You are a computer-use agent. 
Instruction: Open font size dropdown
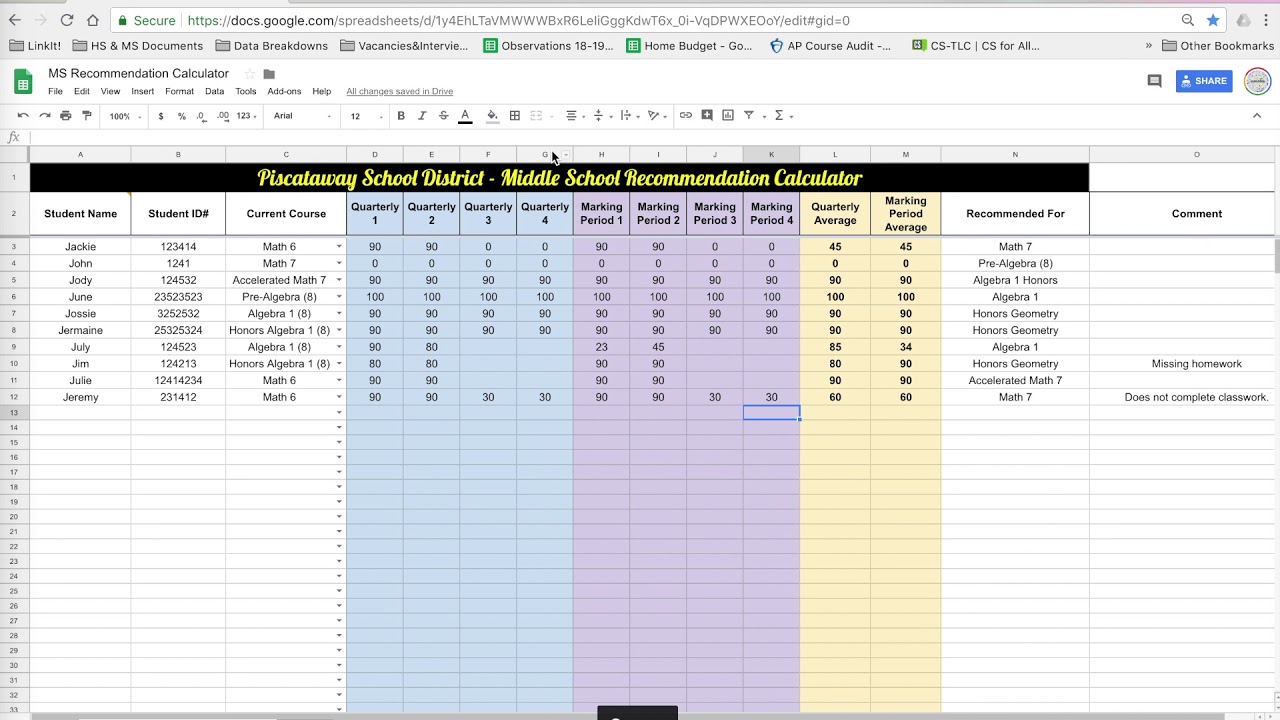pos(366,116)
